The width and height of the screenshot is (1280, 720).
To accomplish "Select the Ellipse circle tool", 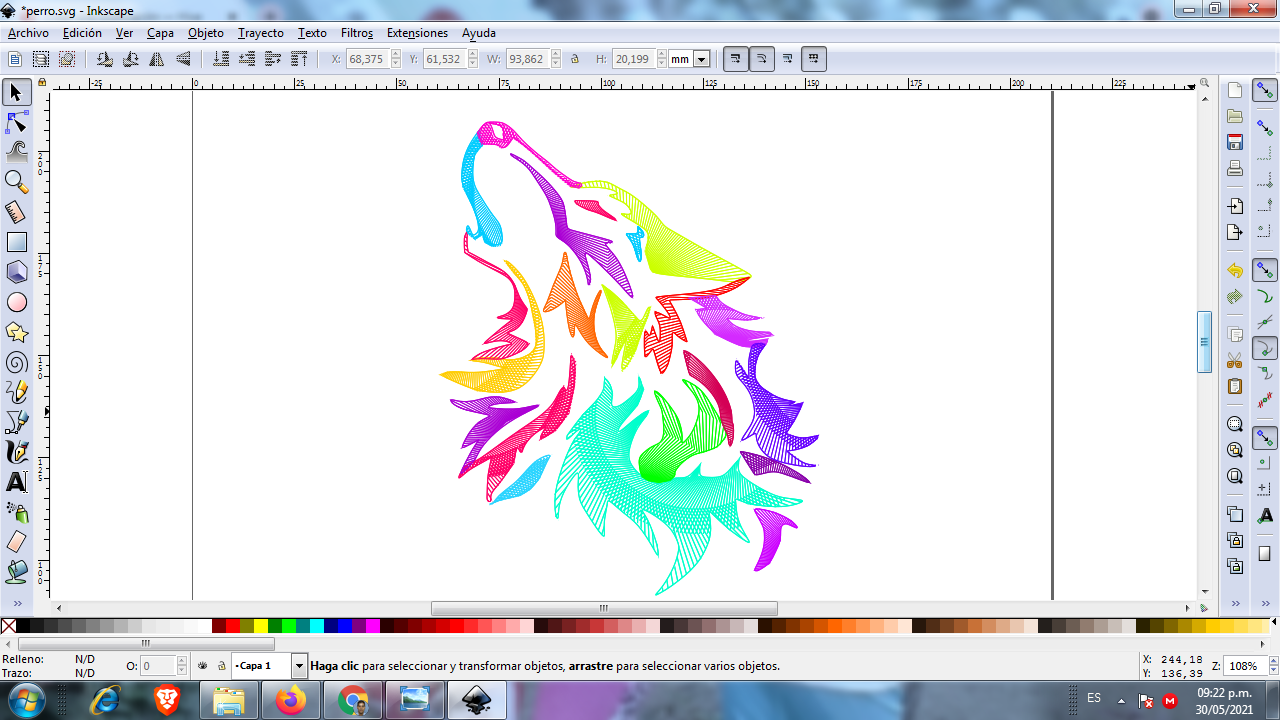I will (x=16, y=302).
